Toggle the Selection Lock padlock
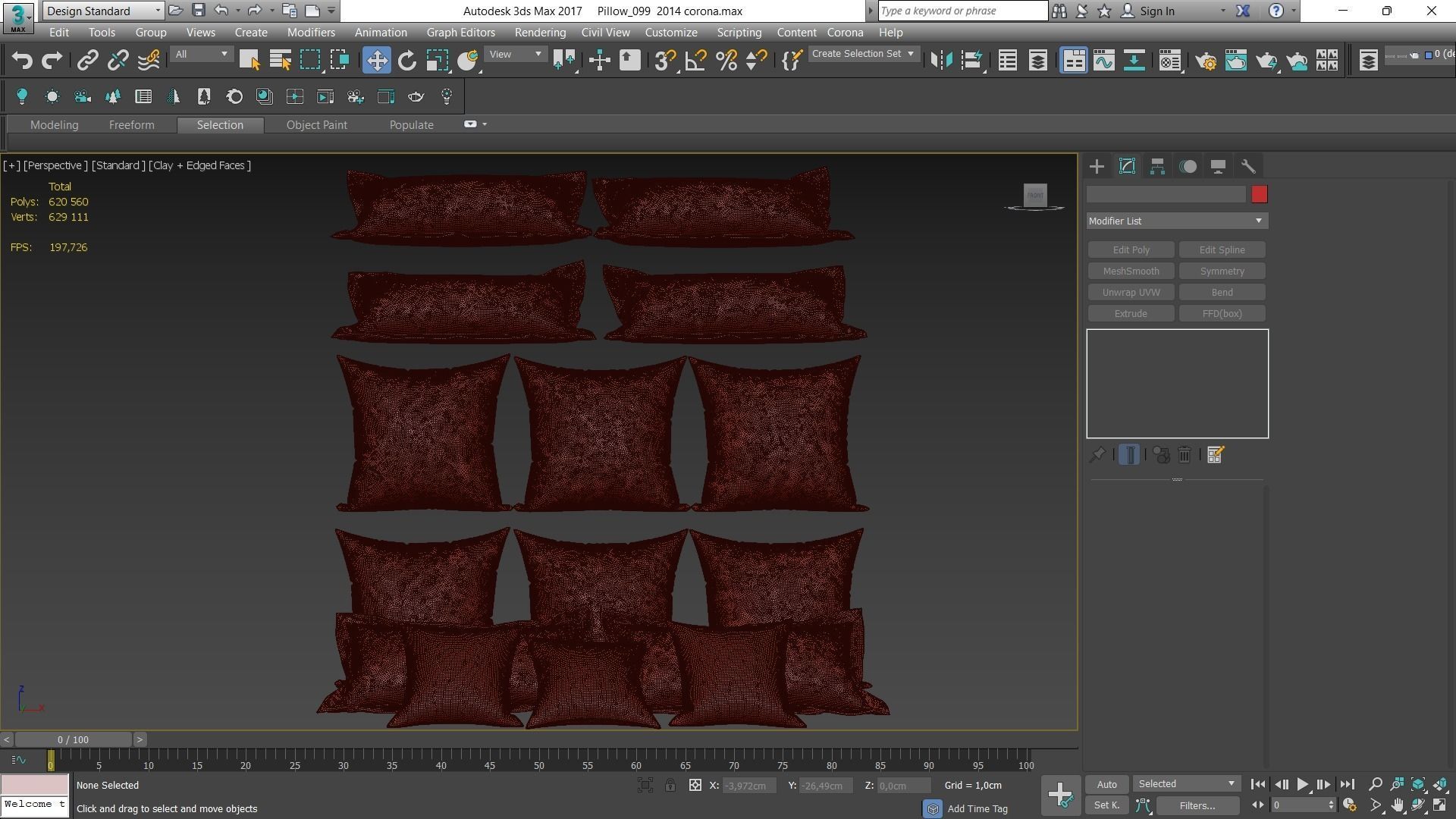The image size is (1456, 819). [670, 786]
